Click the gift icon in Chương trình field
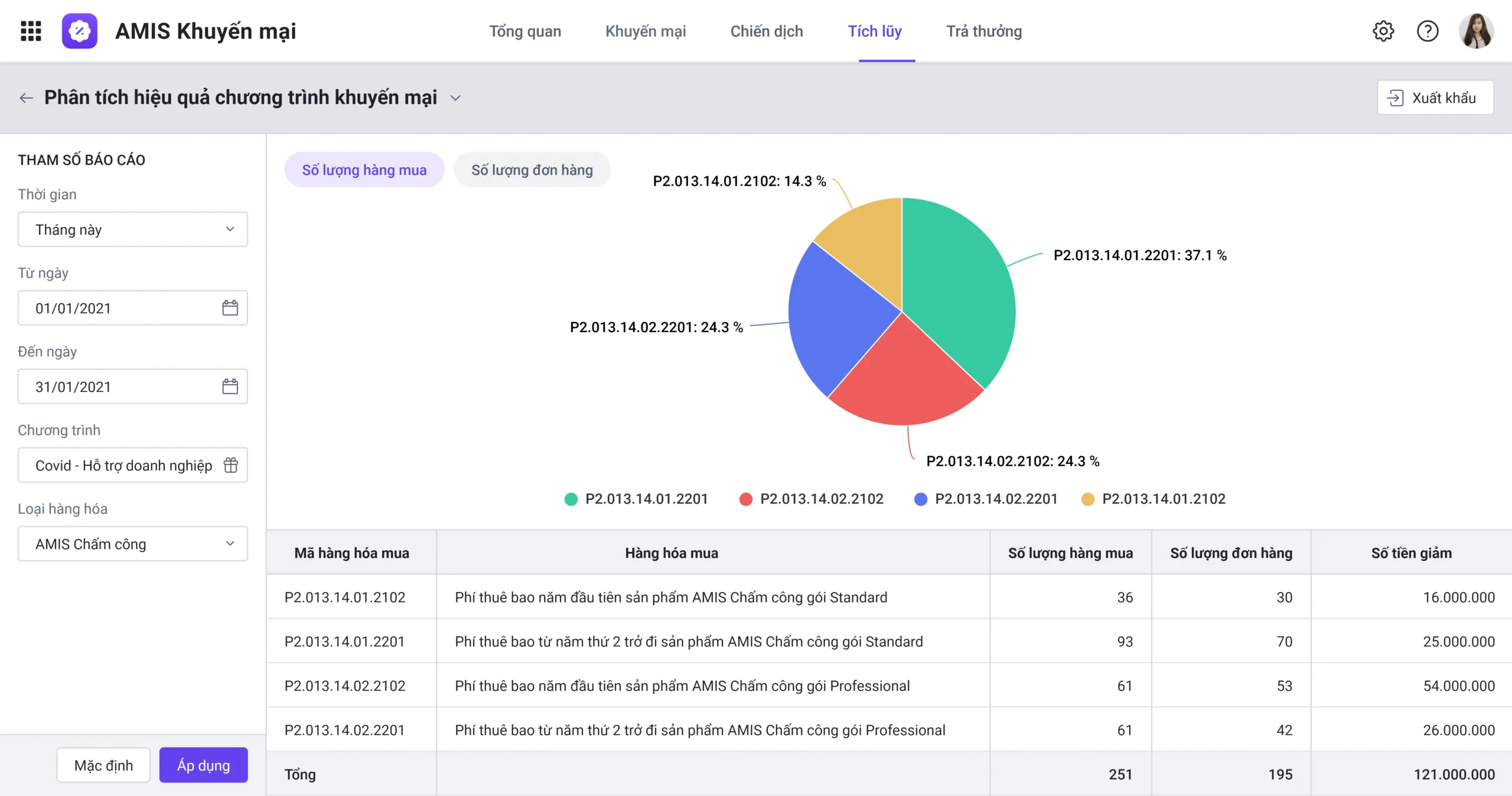 click(231, 465)
